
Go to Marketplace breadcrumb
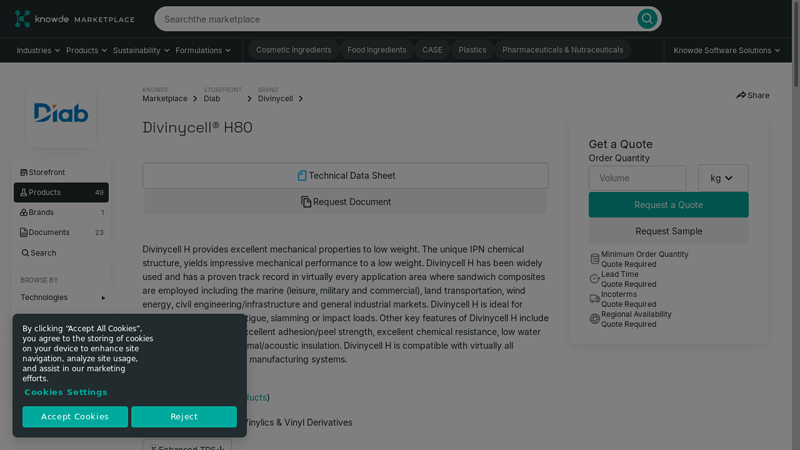(x=165, y=98)
